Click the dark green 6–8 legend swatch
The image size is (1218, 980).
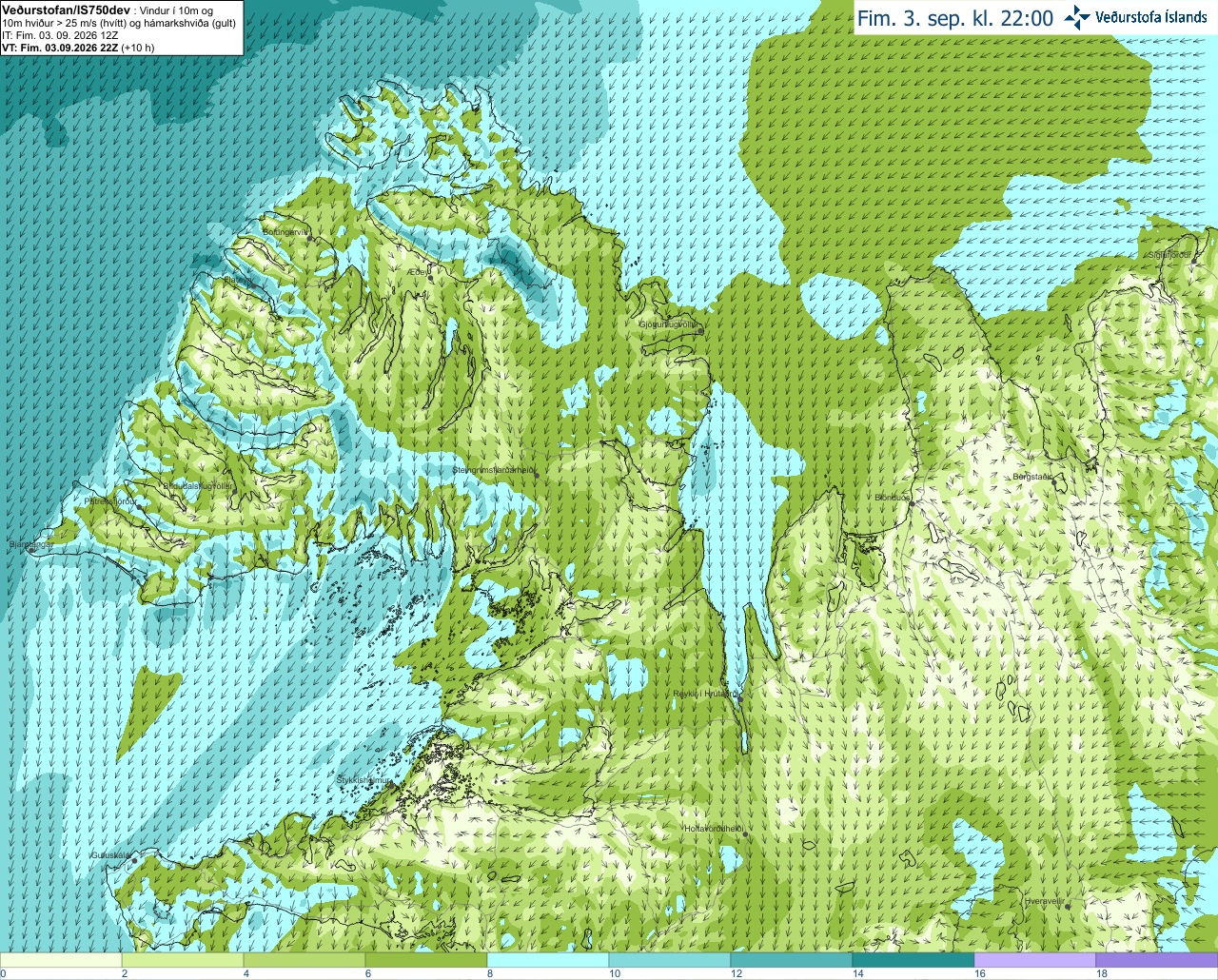[x=426, y=960]
